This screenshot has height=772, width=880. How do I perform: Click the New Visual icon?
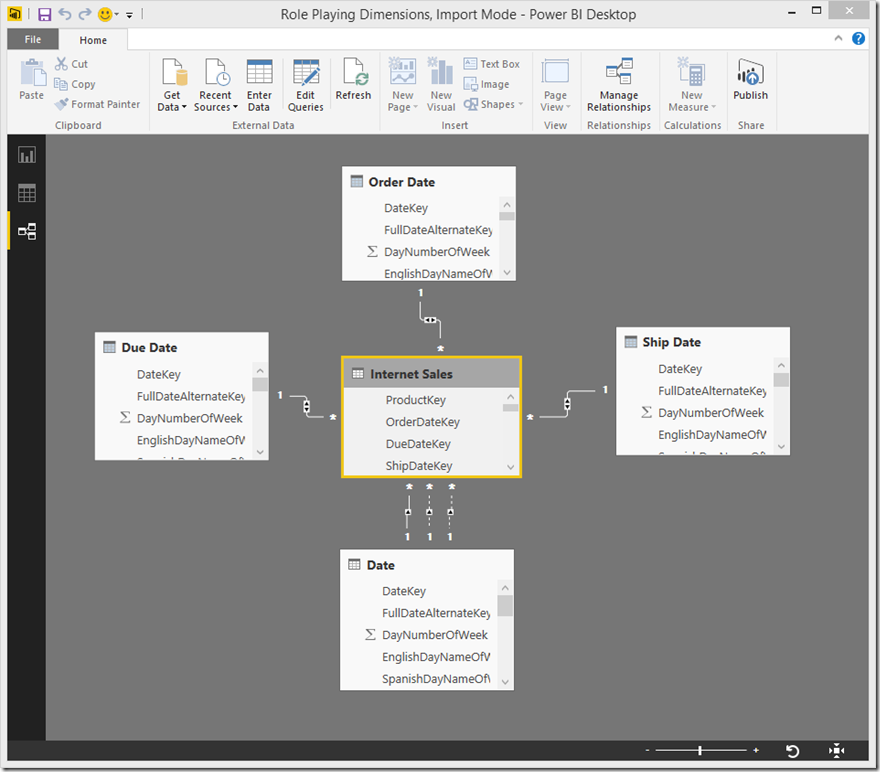pyautogui.click(x=441, y=71)
